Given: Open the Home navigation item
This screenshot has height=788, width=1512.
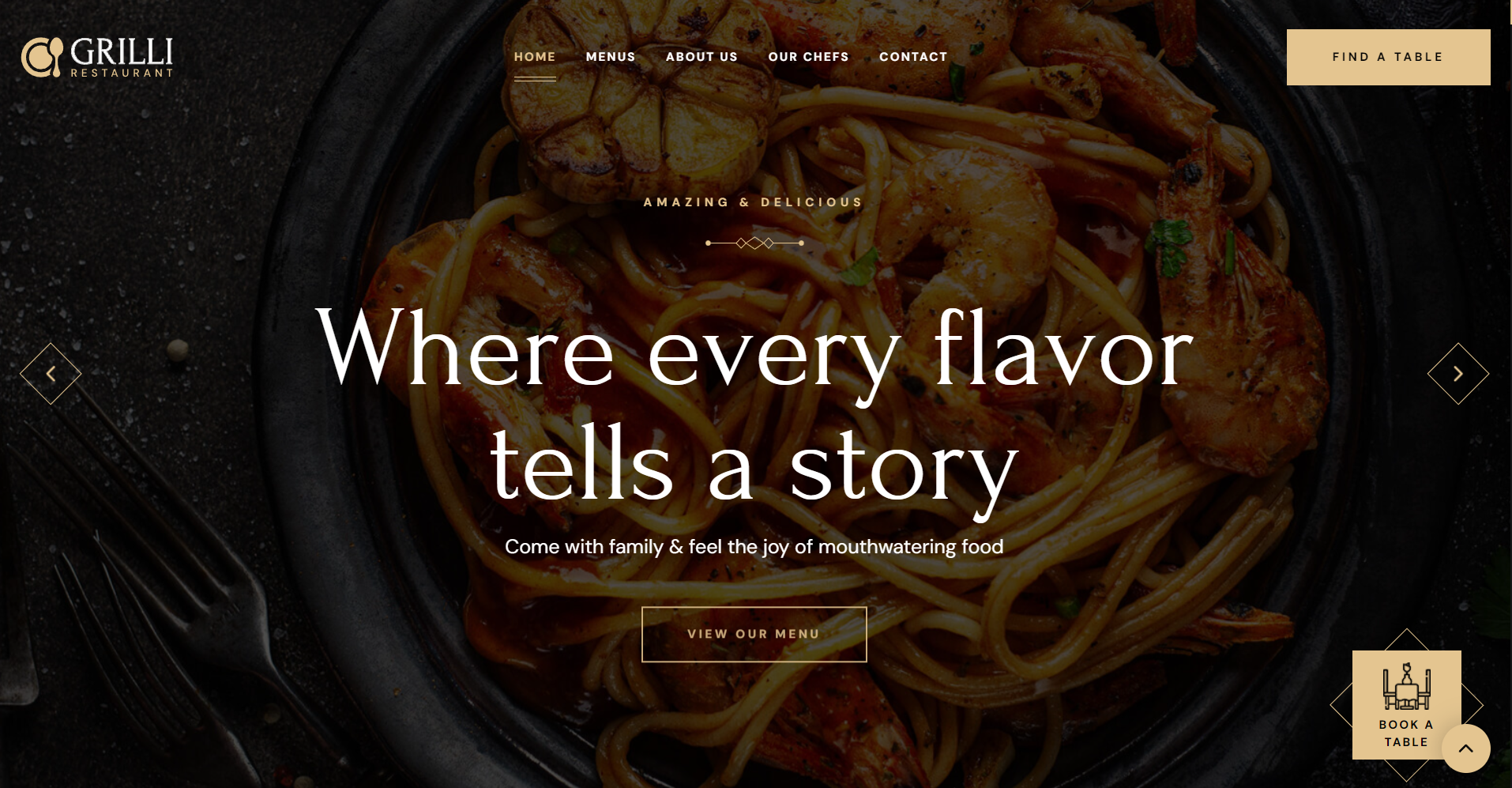Looking at the screenshot, I should click(x=535, y=57).
